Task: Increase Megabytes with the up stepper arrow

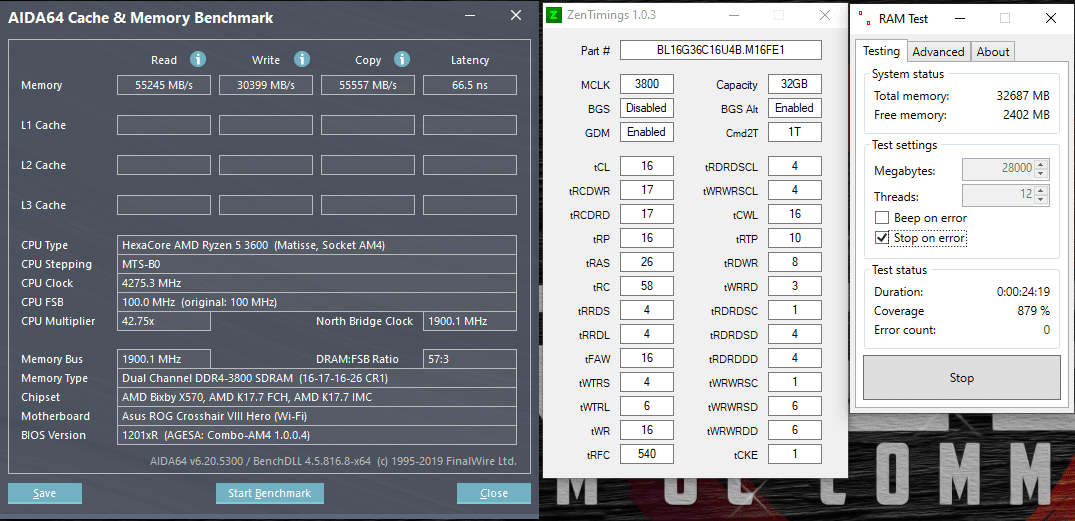Action: [1041, 165]
